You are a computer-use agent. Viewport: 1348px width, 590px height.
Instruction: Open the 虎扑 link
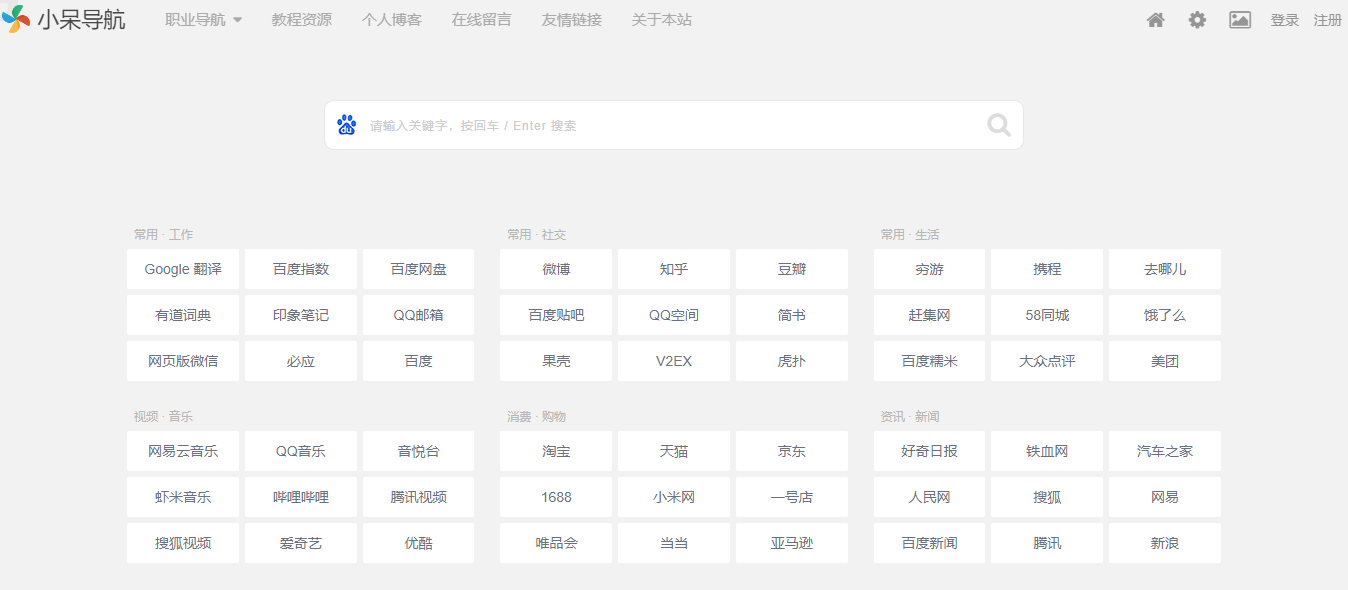pos(792,361)
